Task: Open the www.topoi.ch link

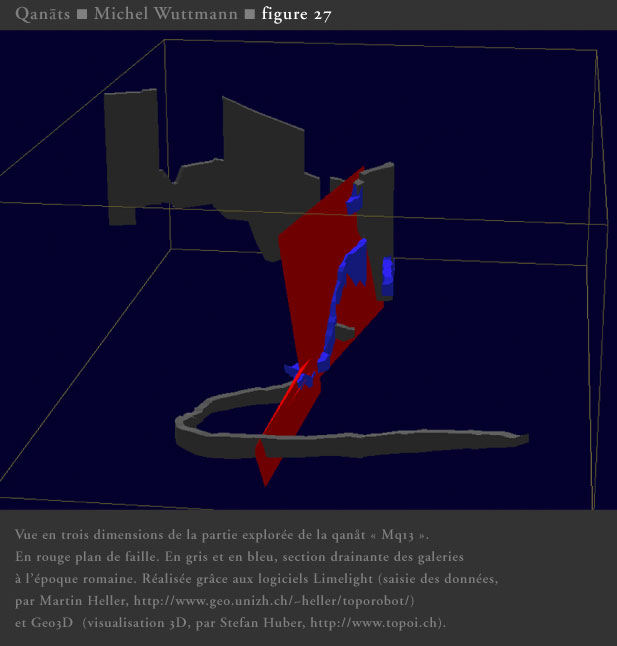Action: [376, 623]
